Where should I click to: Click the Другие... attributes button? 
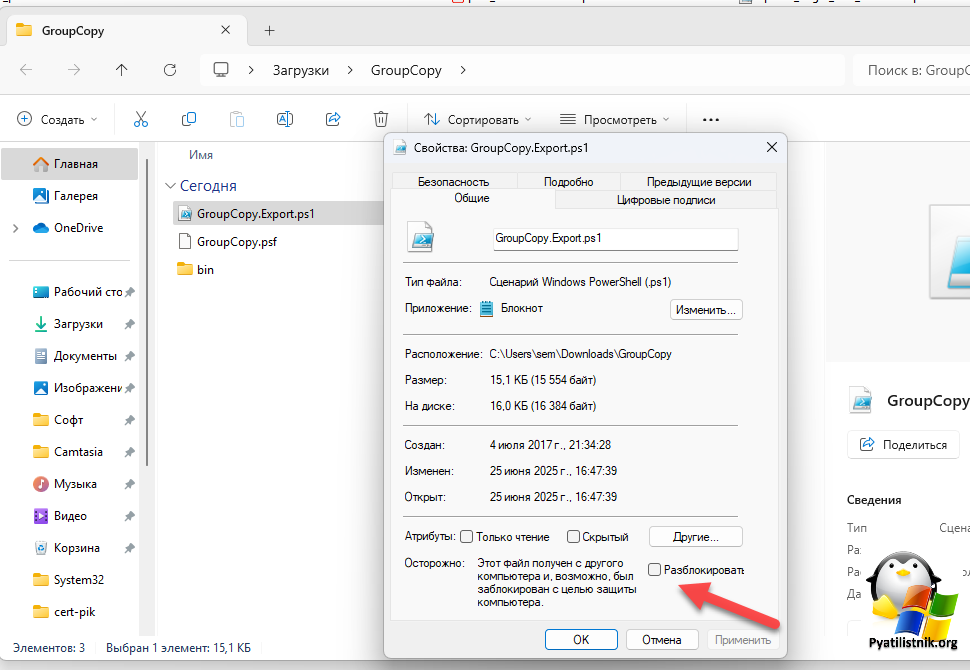(695, 537)
